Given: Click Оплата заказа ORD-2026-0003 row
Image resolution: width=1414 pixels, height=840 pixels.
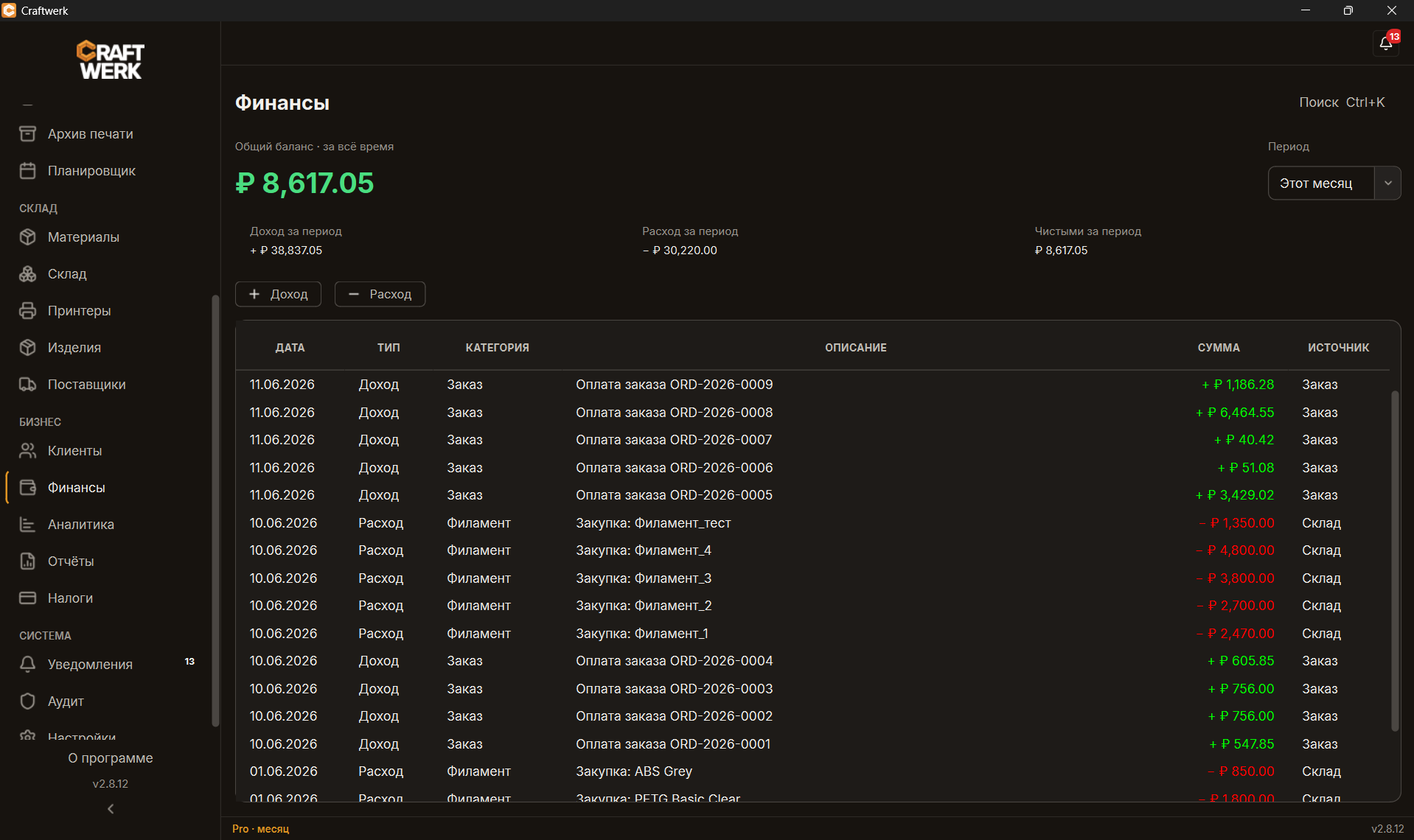Looking at the screenshot, I should pyautogui.click(x=812, y=689).
